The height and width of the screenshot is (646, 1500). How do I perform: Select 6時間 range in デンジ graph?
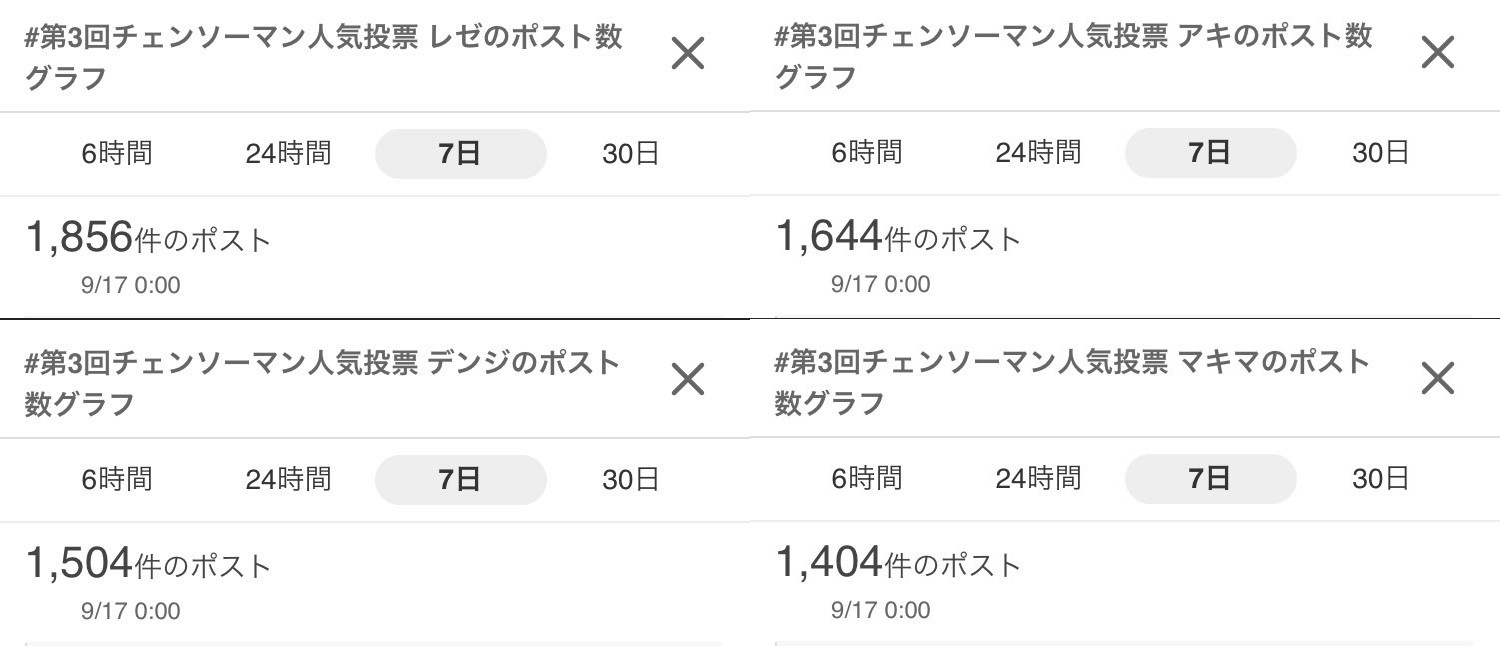pos(117,480)
